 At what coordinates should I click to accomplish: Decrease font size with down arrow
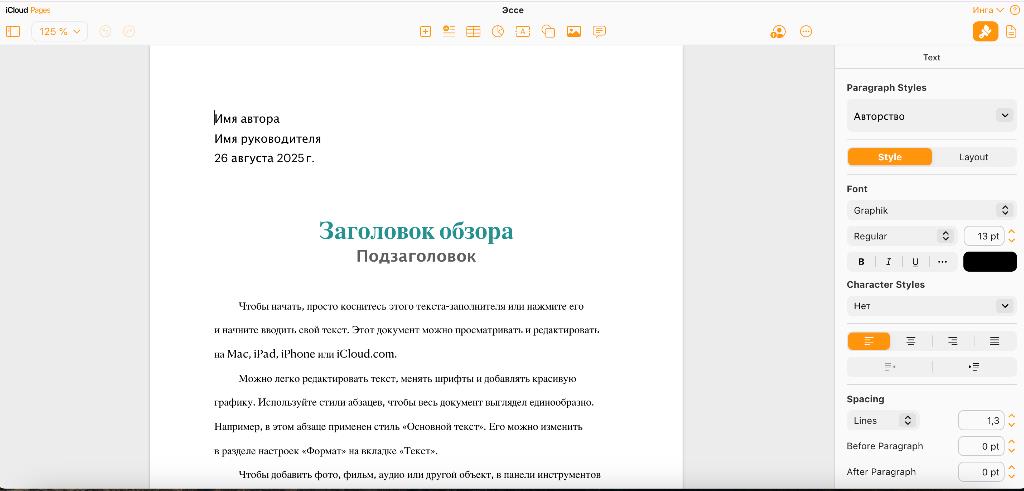[x=1012, y=240]
